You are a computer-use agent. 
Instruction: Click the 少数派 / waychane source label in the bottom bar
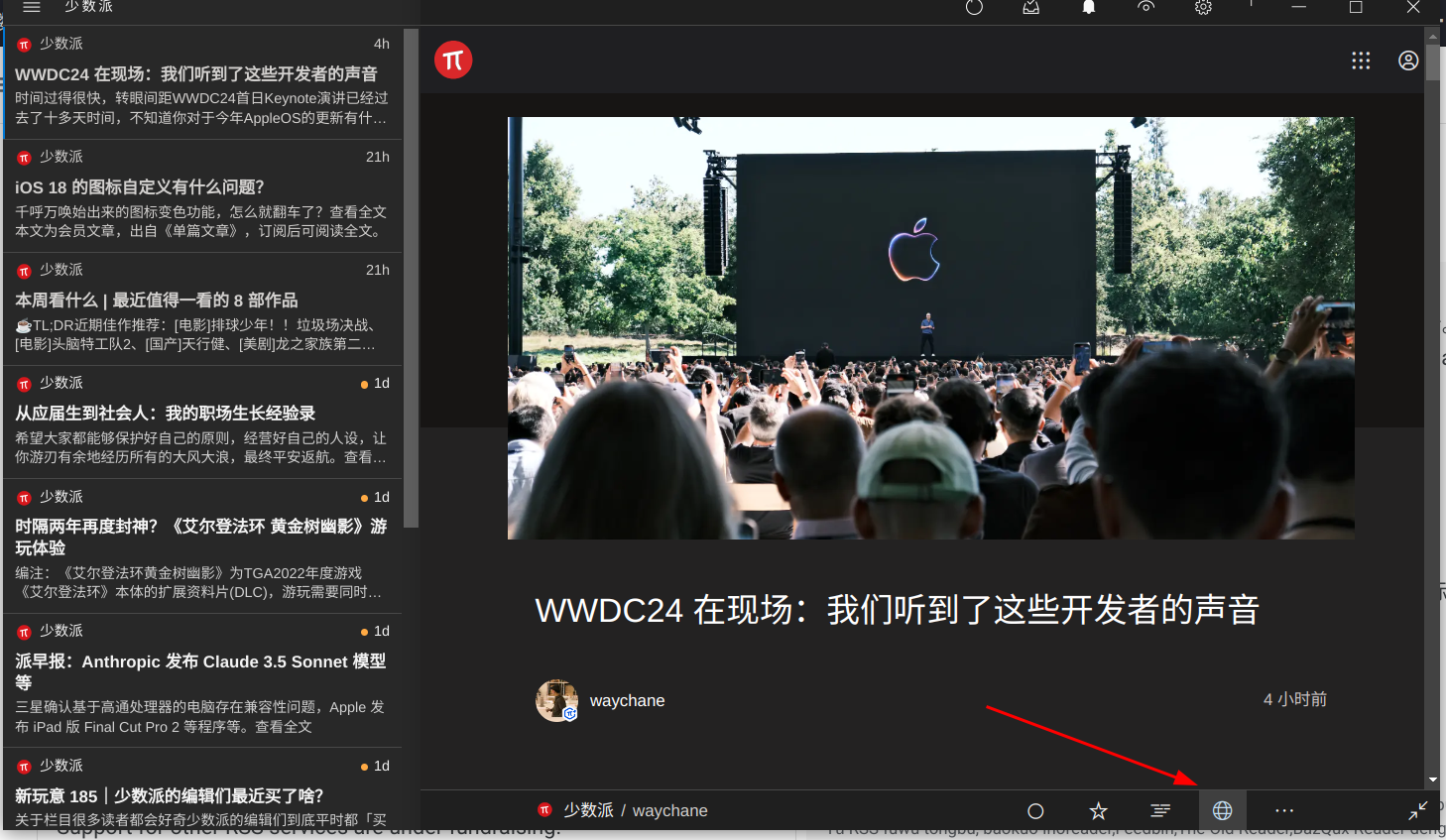635,810
